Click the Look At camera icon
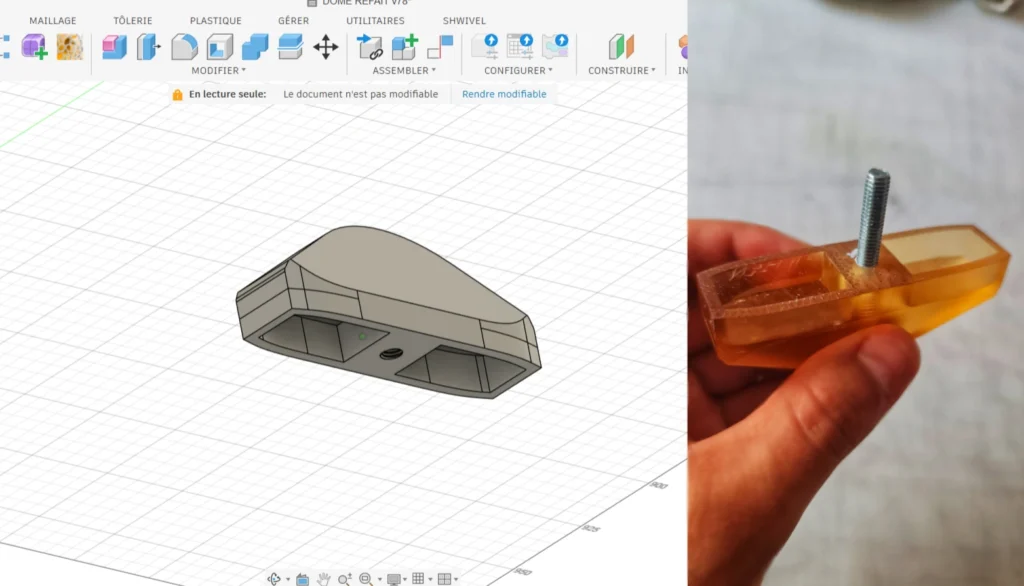 302,579
